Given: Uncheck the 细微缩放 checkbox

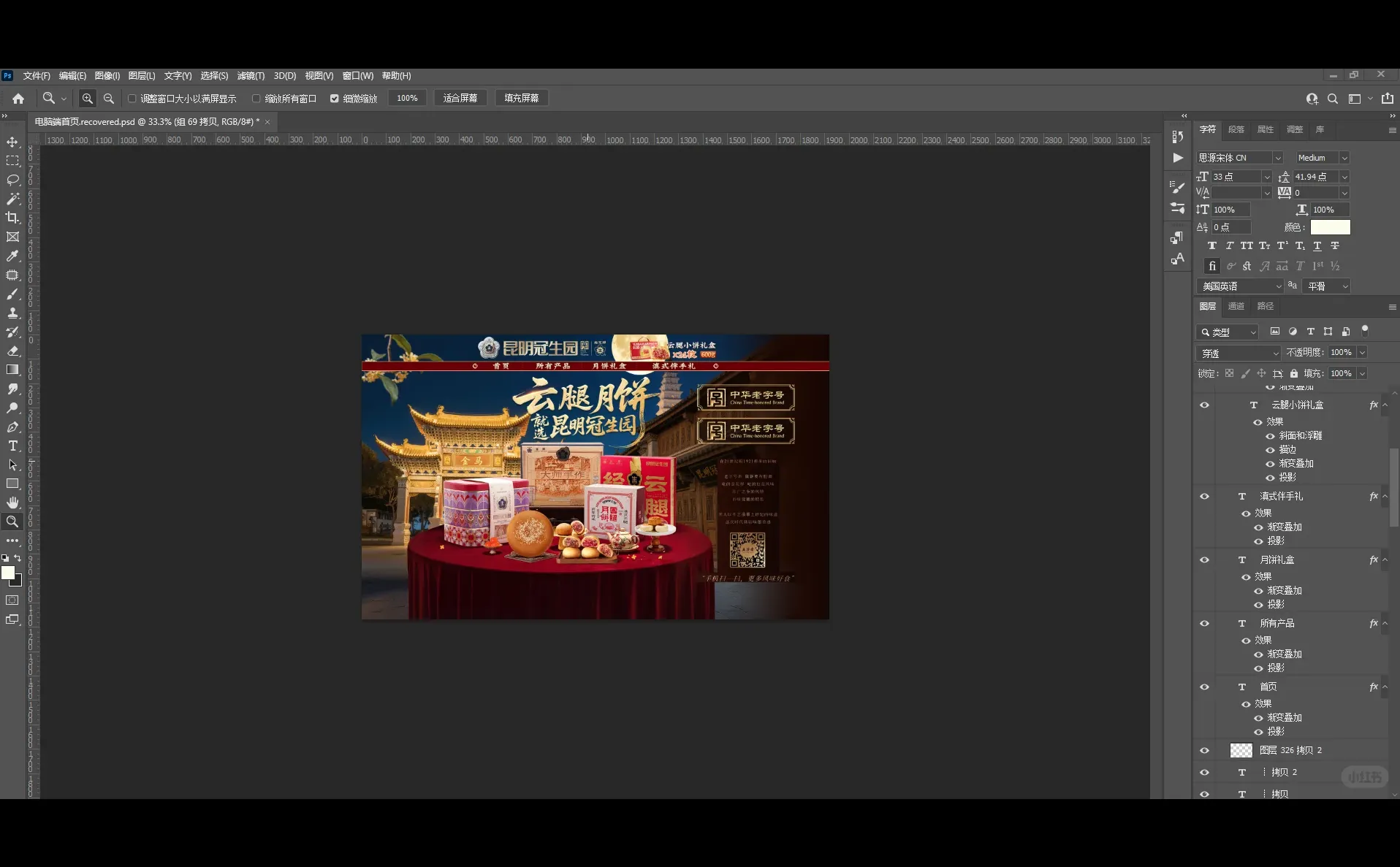Looking at the screenshot, I should (x=334, y=99).
